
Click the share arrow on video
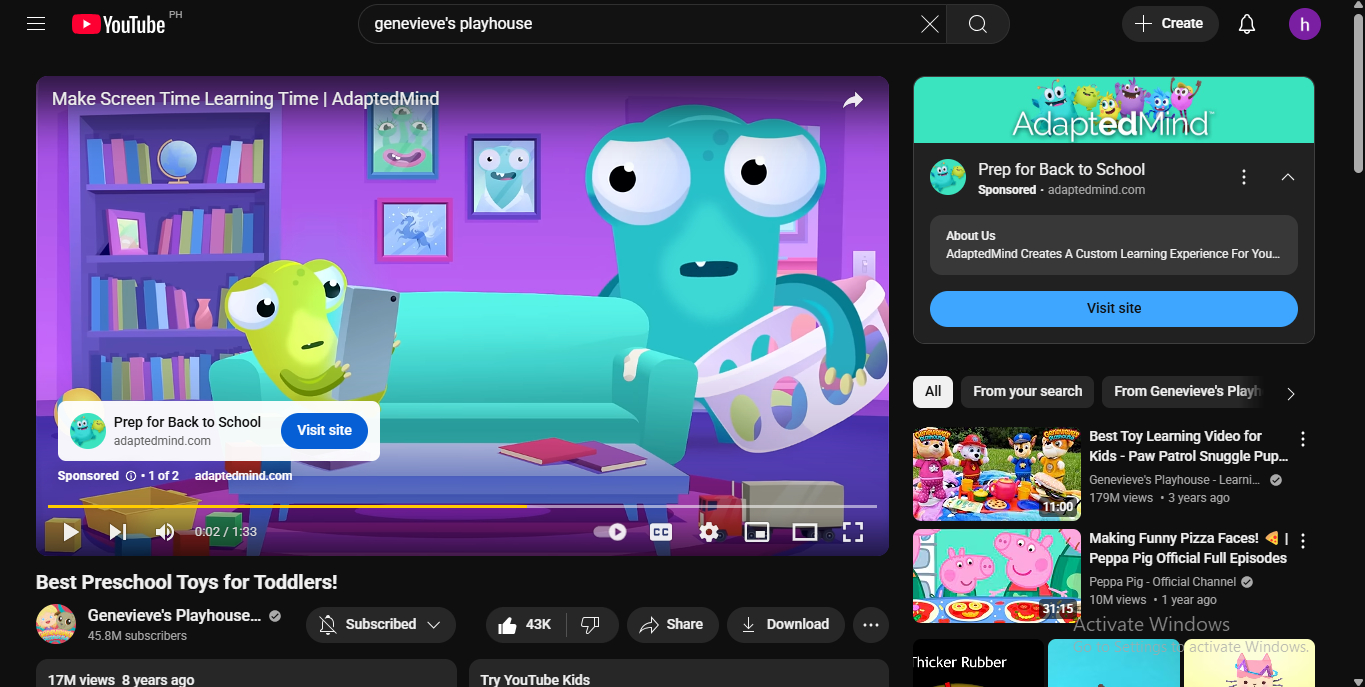point(852,100)
